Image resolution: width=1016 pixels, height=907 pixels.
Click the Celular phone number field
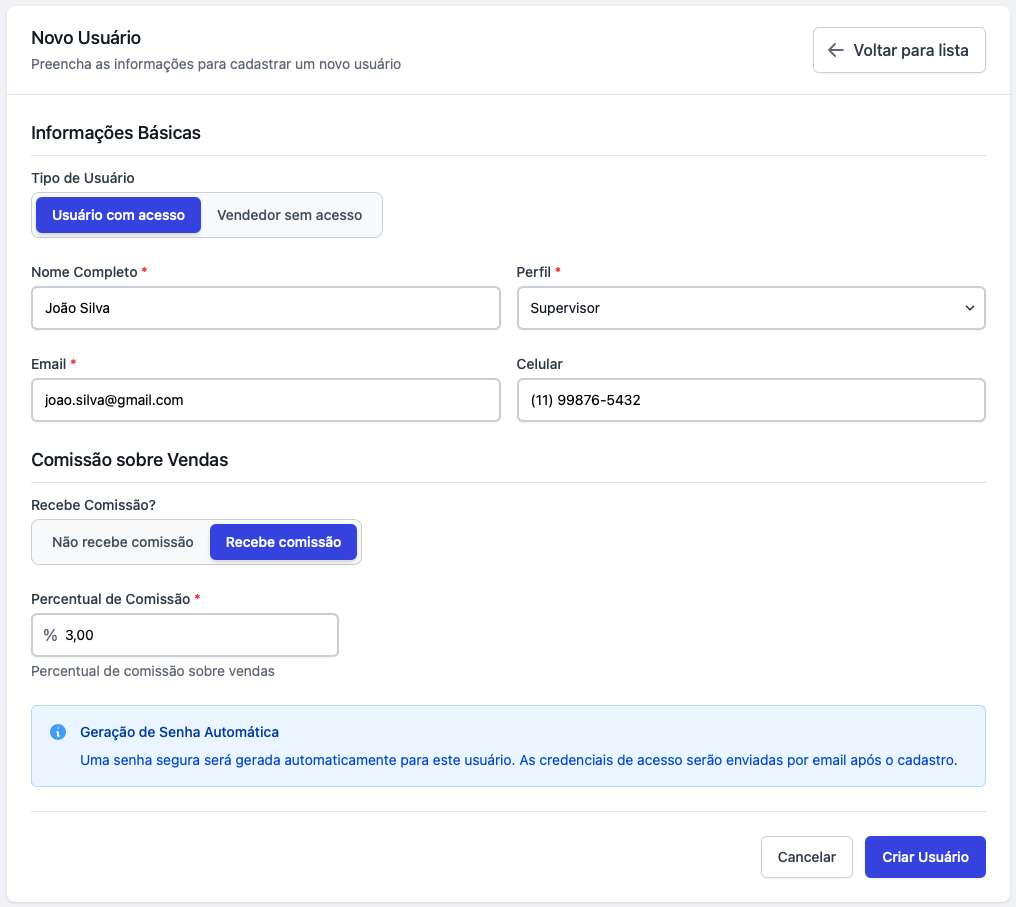pyautogui.click(x=750, y=400)
